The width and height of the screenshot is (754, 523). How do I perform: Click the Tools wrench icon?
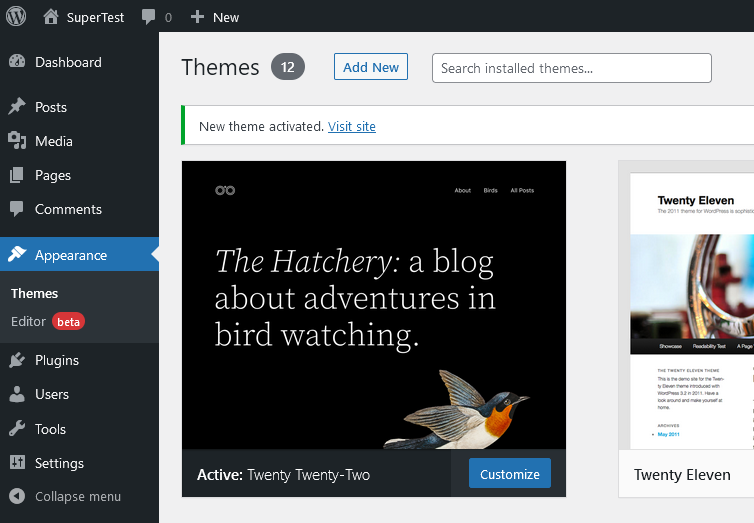(x=17, y=429)
